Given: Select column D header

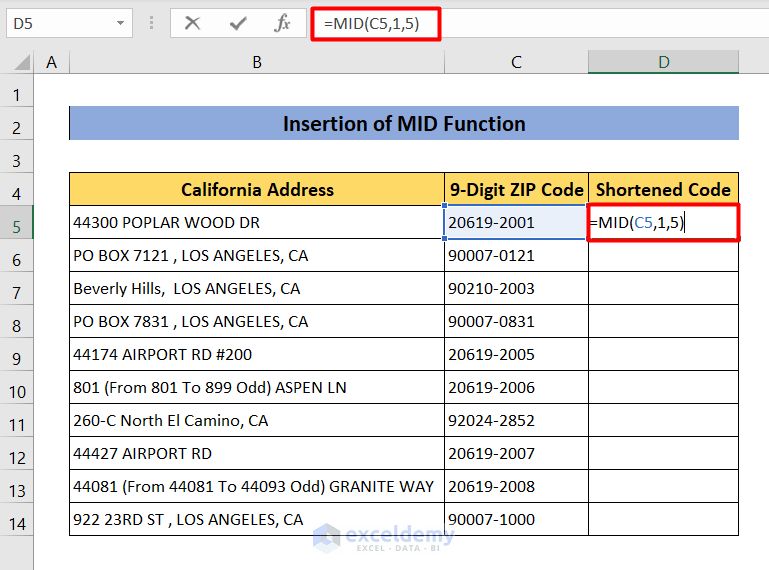Looking at the screenshot, I should (x=664, y=62).
